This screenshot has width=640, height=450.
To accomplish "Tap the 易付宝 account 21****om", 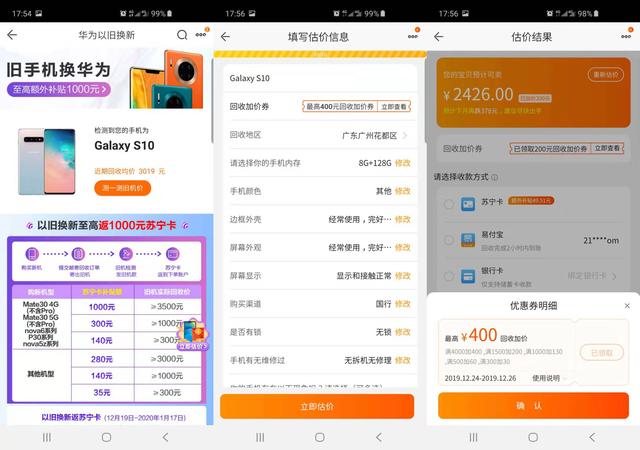I will [x=601, y=241].
